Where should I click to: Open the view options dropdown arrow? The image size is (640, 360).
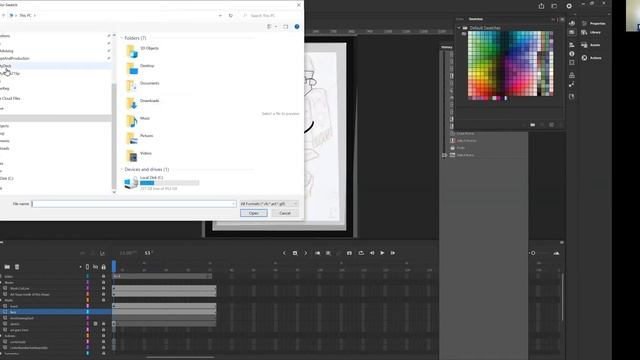tap(276, 27)
